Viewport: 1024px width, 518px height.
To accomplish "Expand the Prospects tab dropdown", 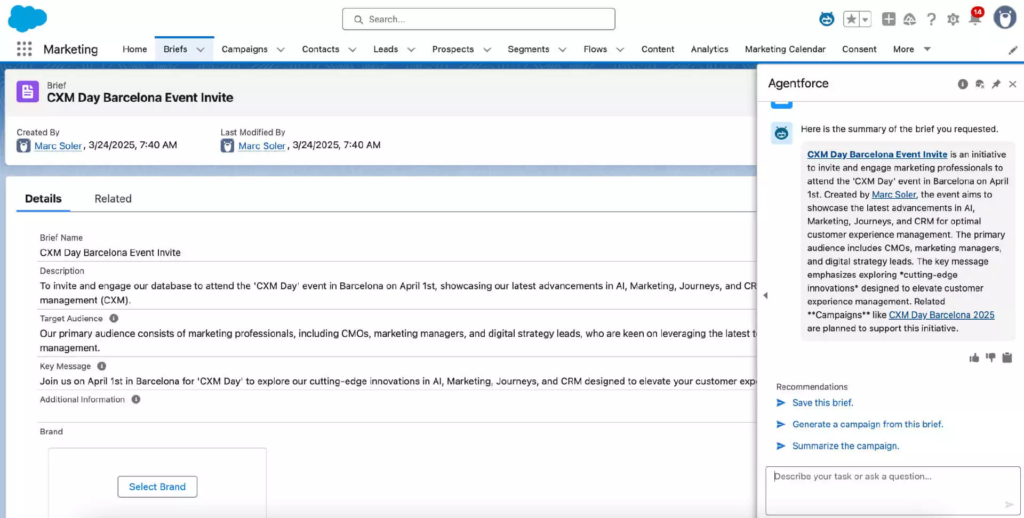I will [x=487, y=50].
